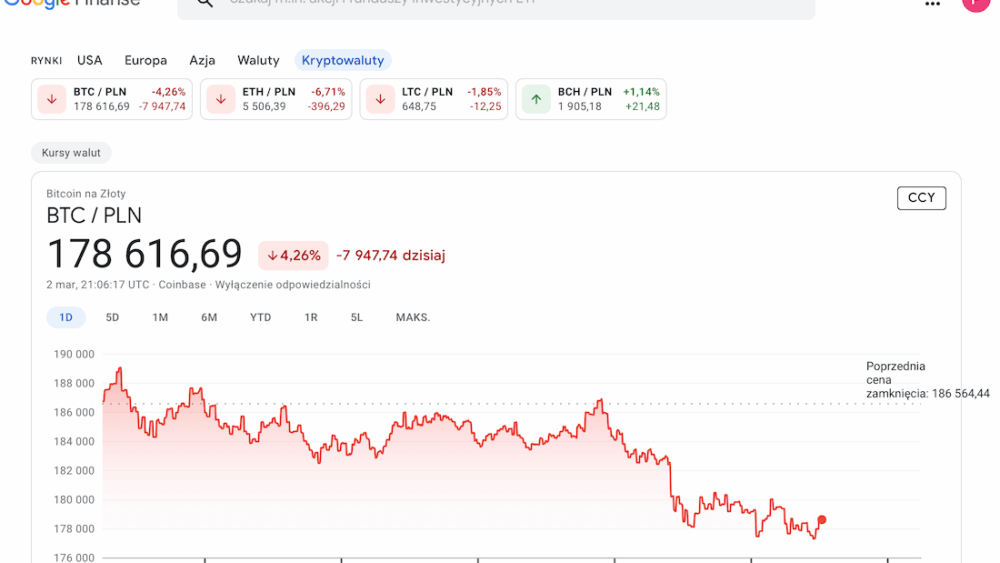Select the 1R chart range
The width and height of the screenshot is (1000, 563).
point(311,318)
